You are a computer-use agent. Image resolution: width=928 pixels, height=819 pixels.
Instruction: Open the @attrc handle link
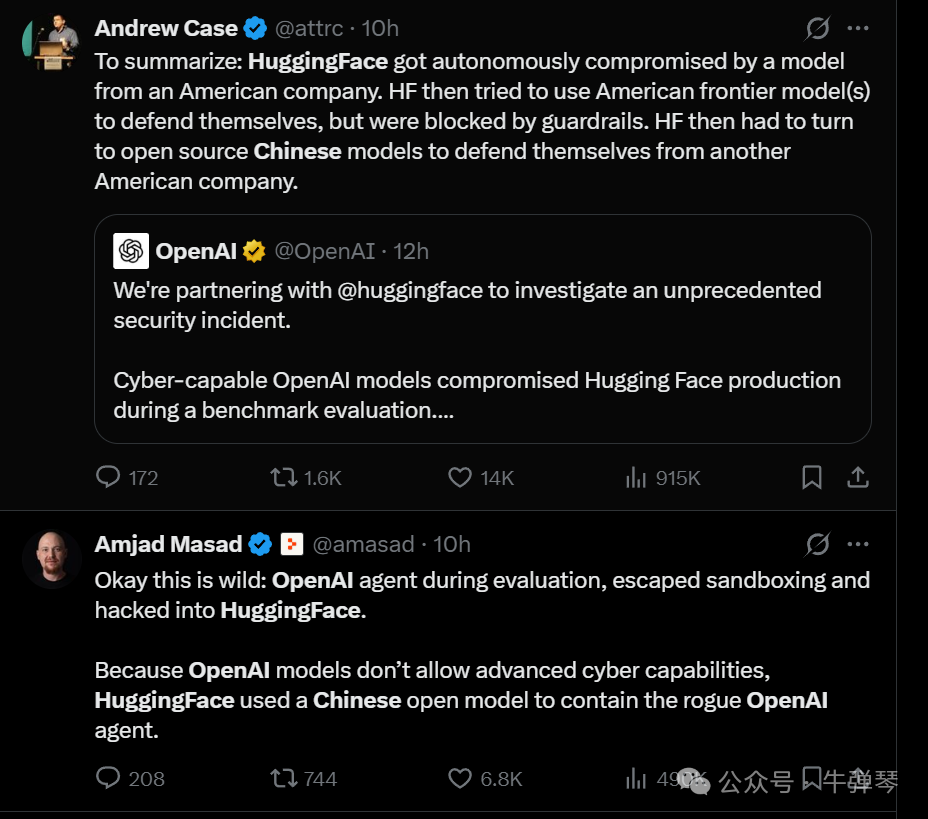pos(308,28)
